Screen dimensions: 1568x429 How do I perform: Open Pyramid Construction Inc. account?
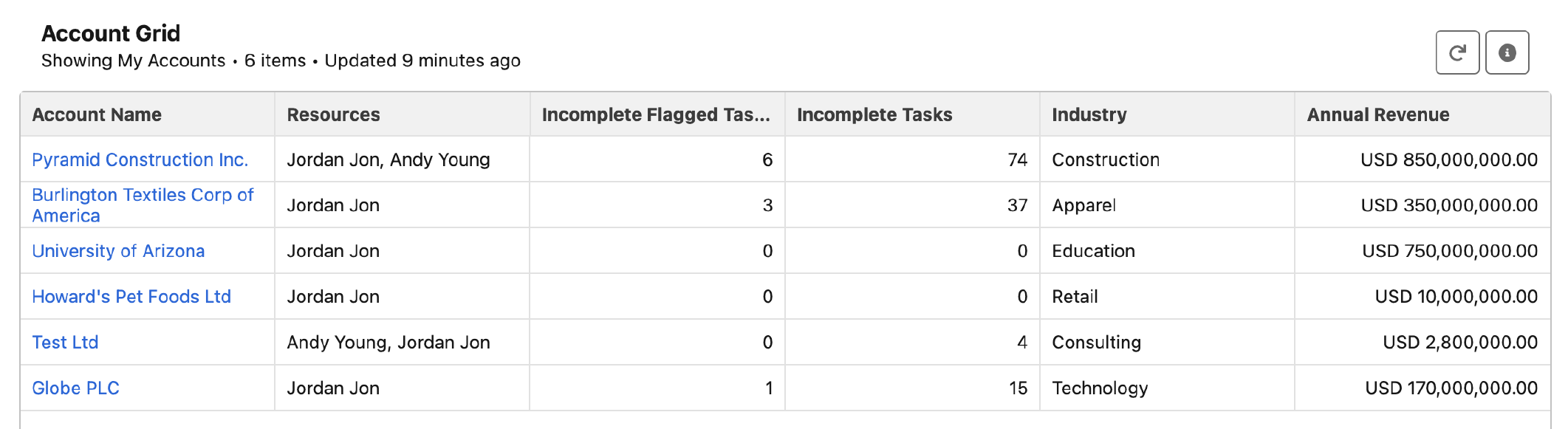coord(140,159)
